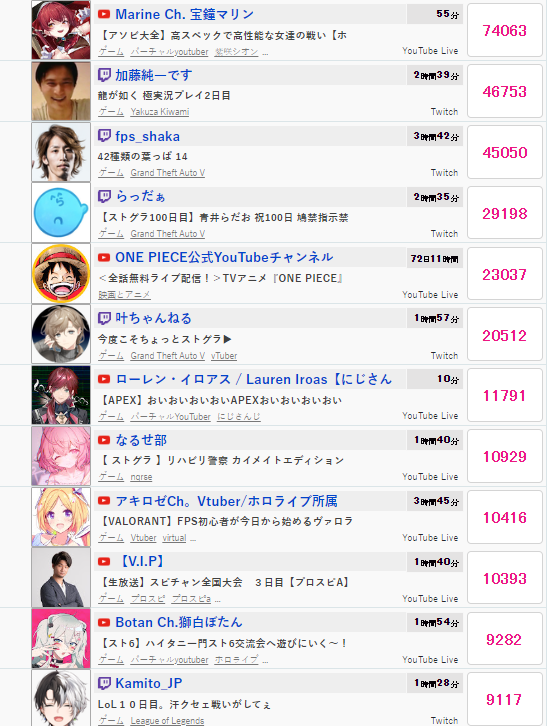This screenshot has width=547, height=726.
Task: Click the Twitch icon next to fps_shaka
Action: (x=104, y=136)
